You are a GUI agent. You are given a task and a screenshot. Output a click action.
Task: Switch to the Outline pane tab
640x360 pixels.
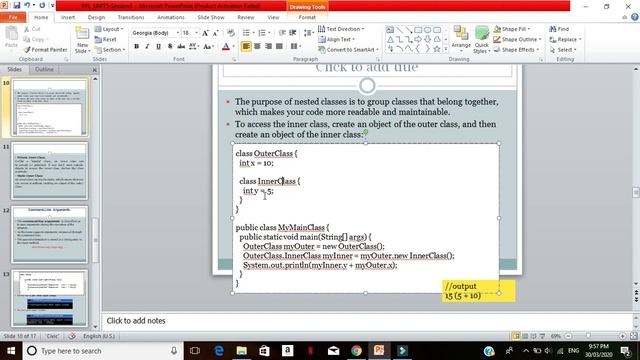[44, 69]
